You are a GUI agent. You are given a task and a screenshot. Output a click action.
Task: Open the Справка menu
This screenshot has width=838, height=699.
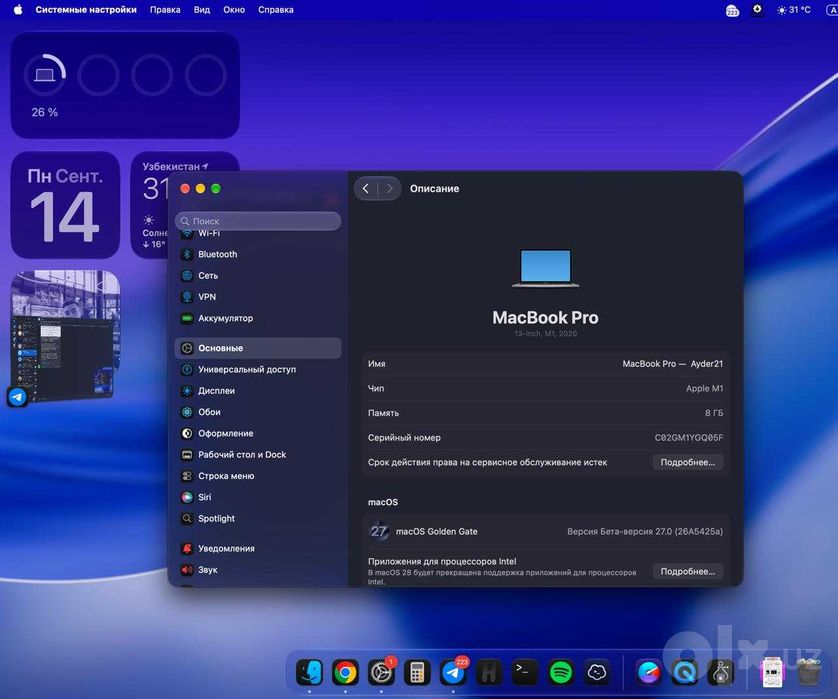coord(276,10)
